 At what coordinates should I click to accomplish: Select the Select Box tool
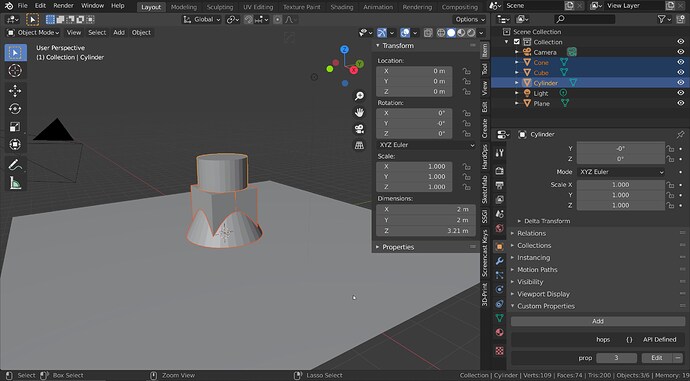coord(15,53)
